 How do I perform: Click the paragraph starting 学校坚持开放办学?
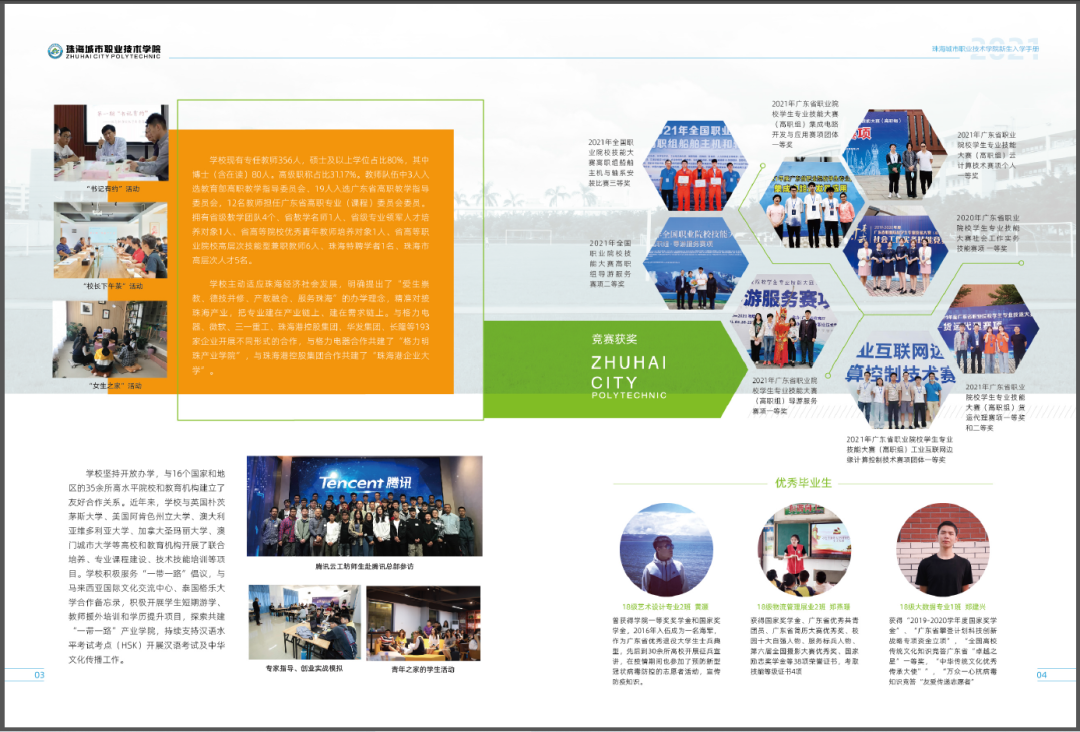coord(147,566)
